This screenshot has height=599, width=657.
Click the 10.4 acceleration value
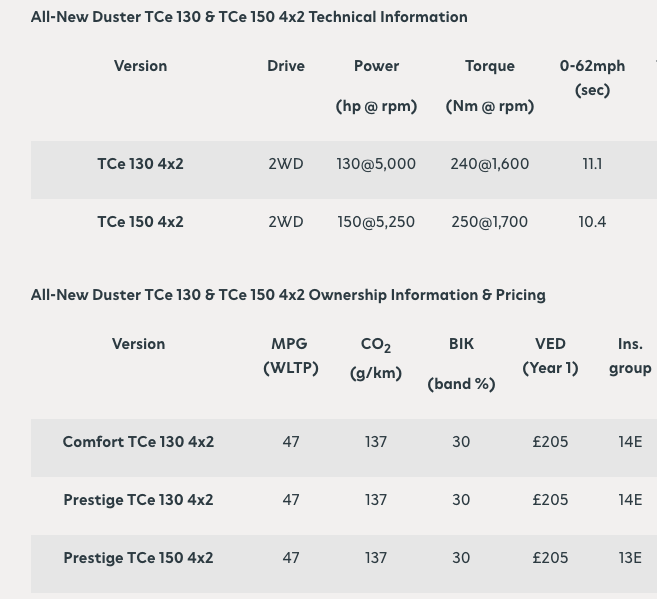(x=592, y=222)
